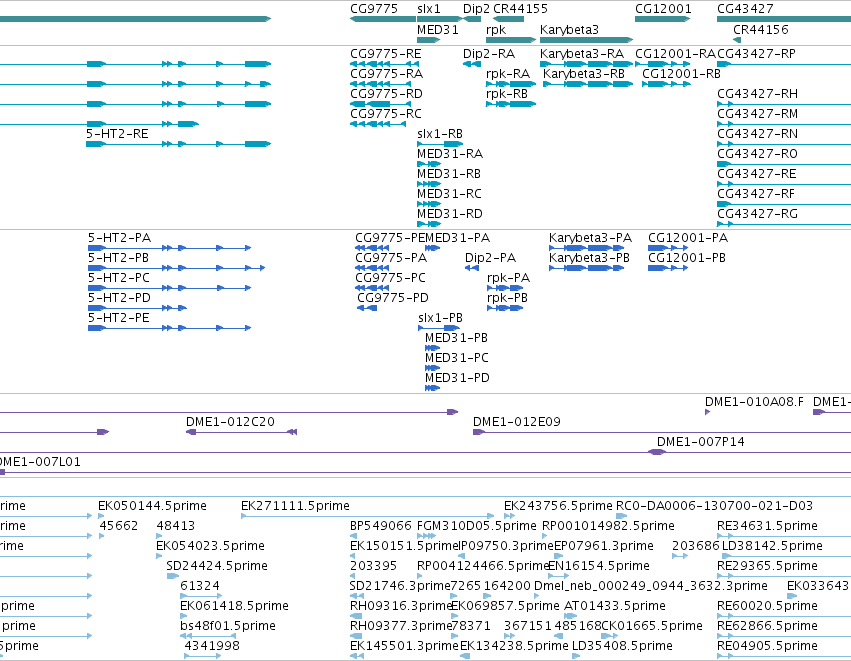Select BAC clone DME1-007P14

701,442
